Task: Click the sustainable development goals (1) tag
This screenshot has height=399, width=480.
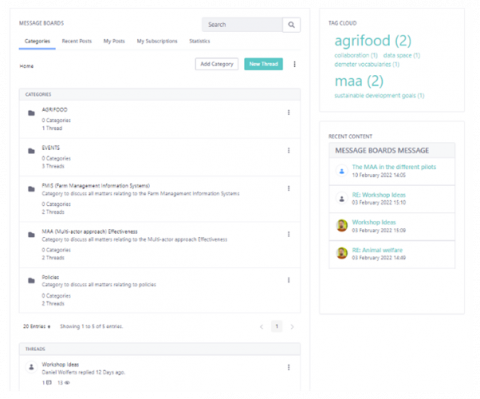Action: tap(379, 96)
